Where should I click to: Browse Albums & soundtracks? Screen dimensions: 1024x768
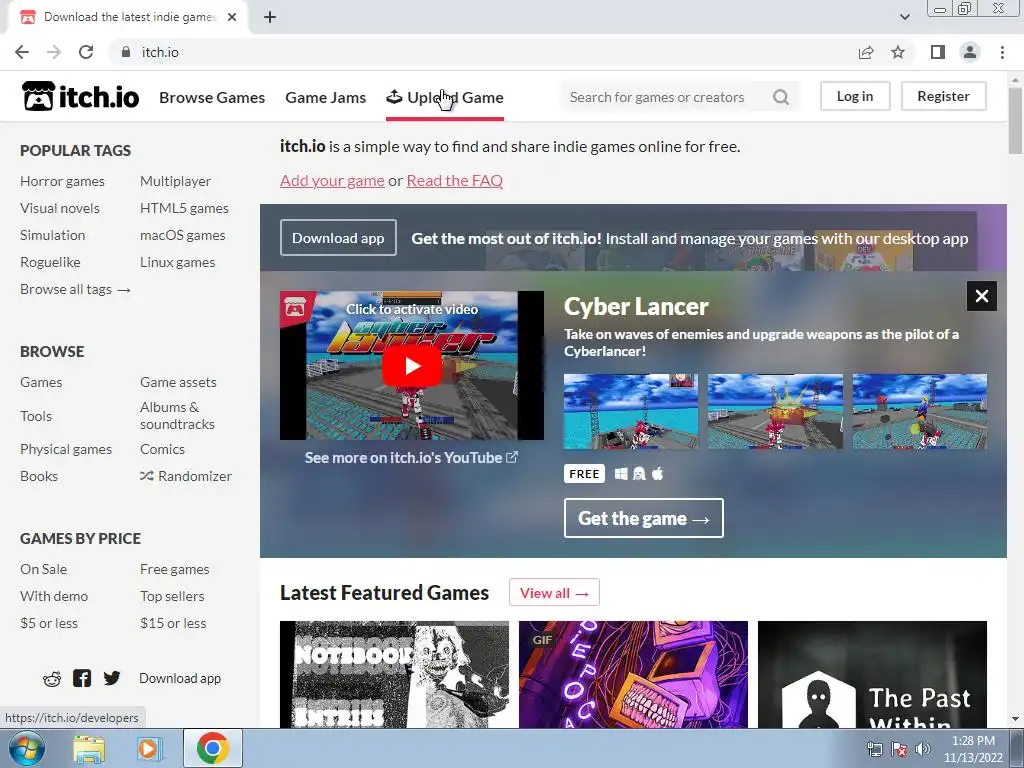click(x=177, y=415)
